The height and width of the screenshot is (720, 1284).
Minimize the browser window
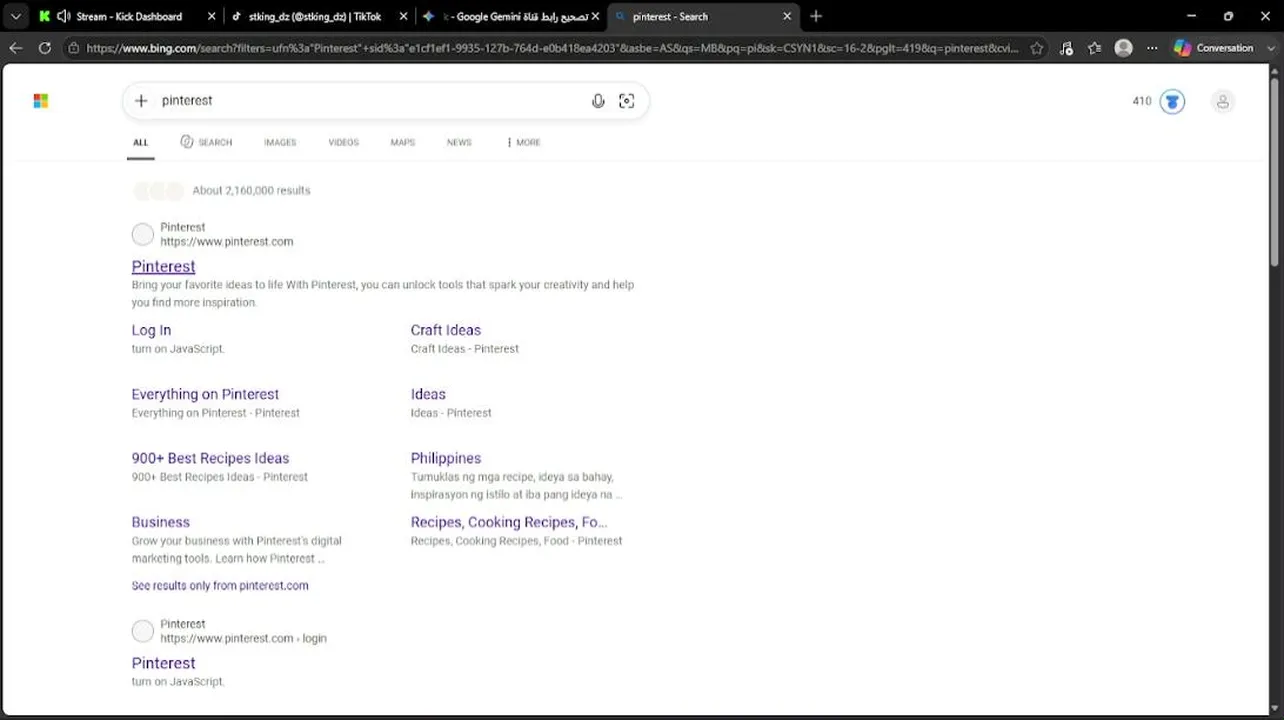click(1191, 16)
